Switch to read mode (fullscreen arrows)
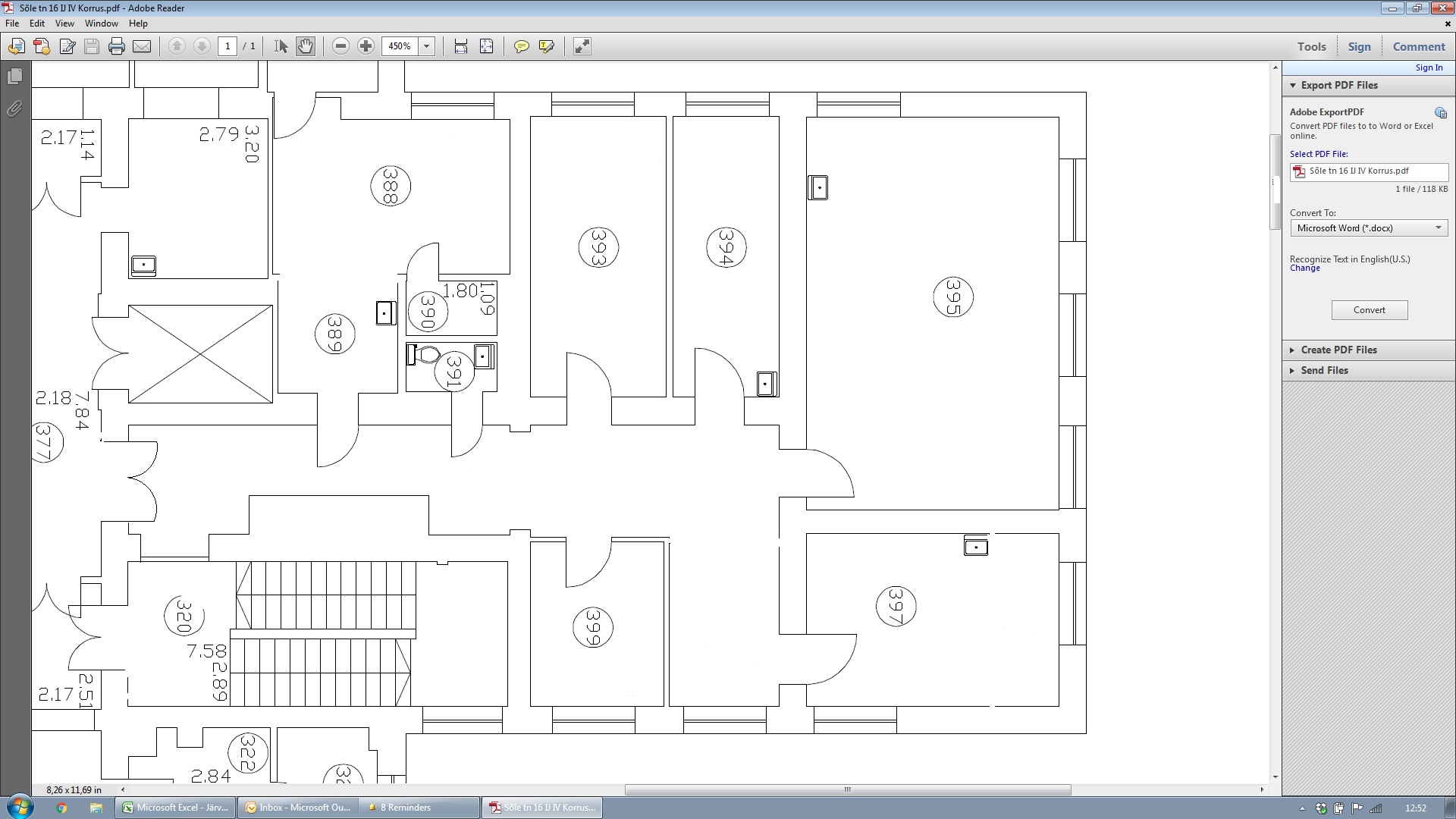 pyautogui.click(x=582, y=47)
